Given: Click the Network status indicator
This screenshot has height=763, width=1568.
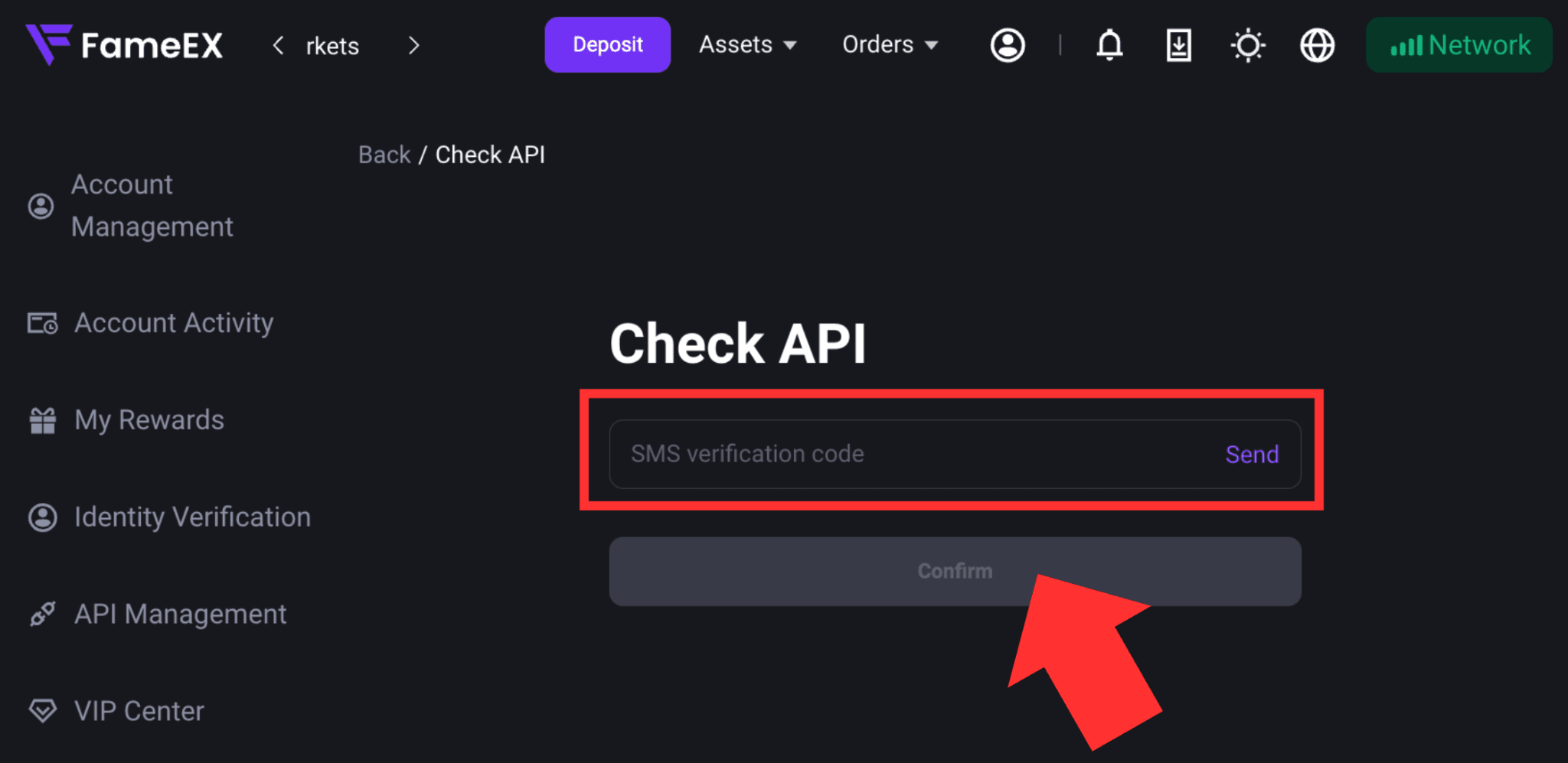Looking at the screenshot, I should tap(1459, 45).
